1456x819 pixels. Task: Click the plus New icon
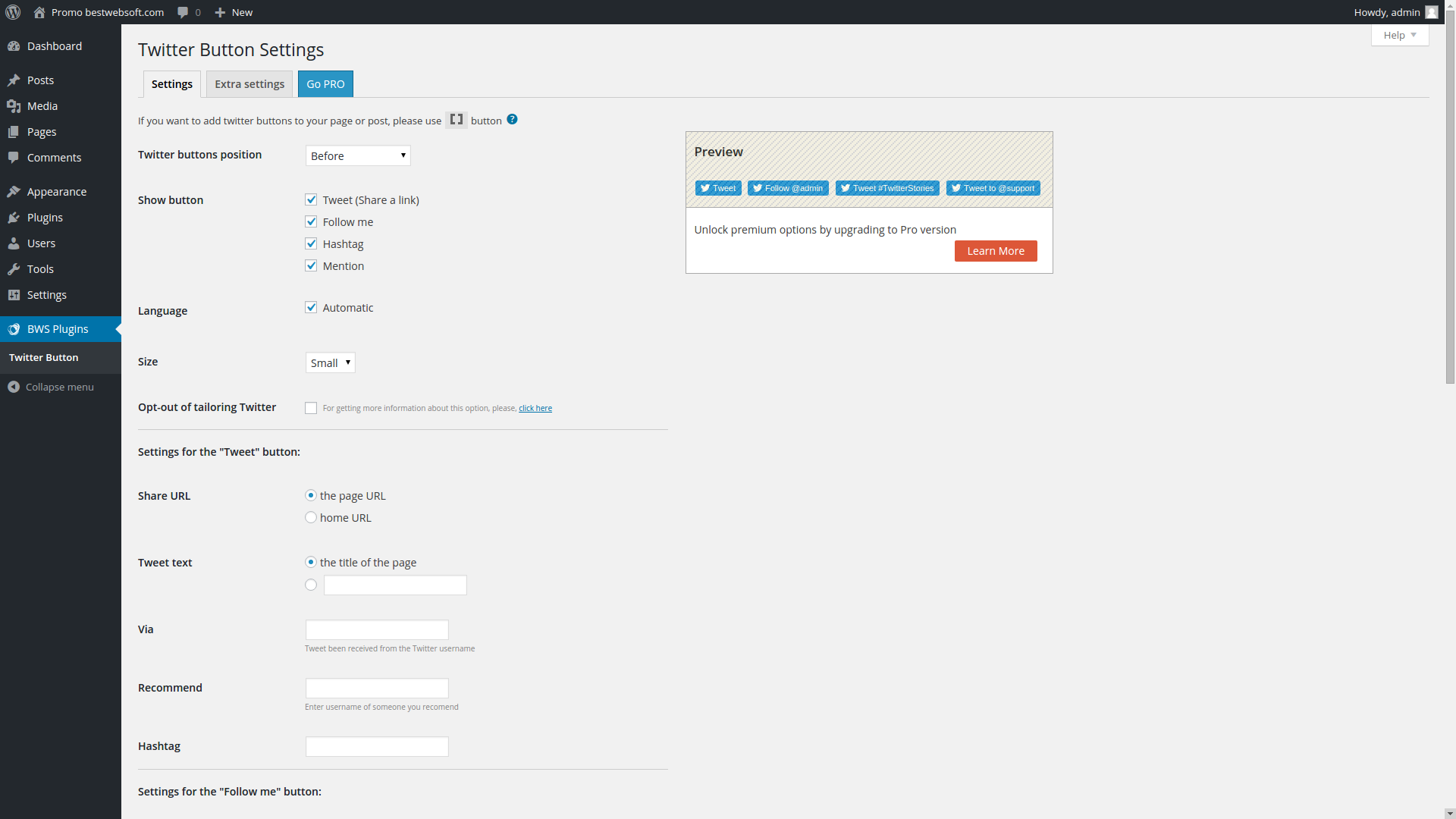click(220, 12)
